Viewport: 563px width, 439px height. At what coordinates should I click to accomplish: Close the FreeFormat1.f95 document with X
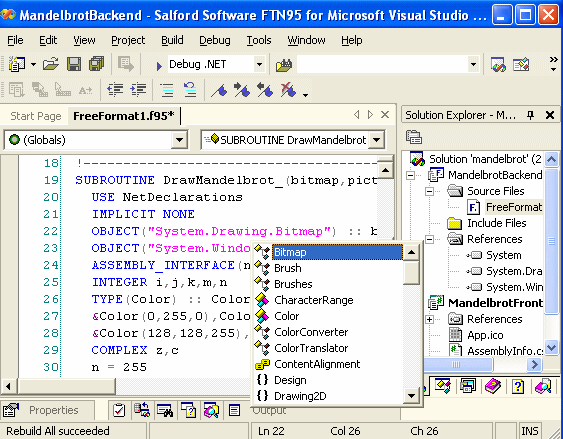click(x=385, y=115)
